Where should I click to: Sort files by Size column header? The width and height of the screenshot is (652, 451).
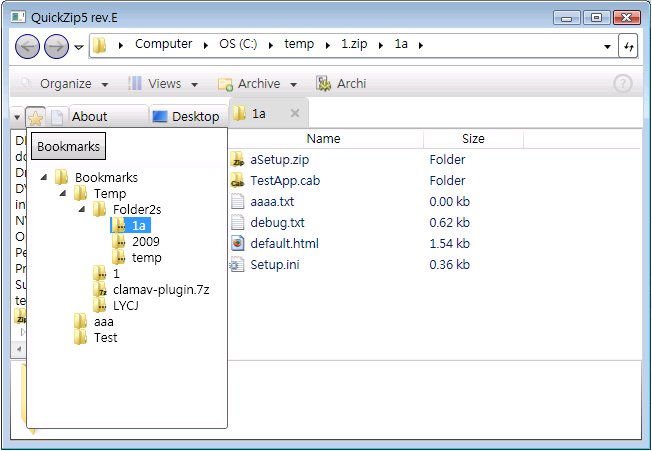(x=473, y=139)
